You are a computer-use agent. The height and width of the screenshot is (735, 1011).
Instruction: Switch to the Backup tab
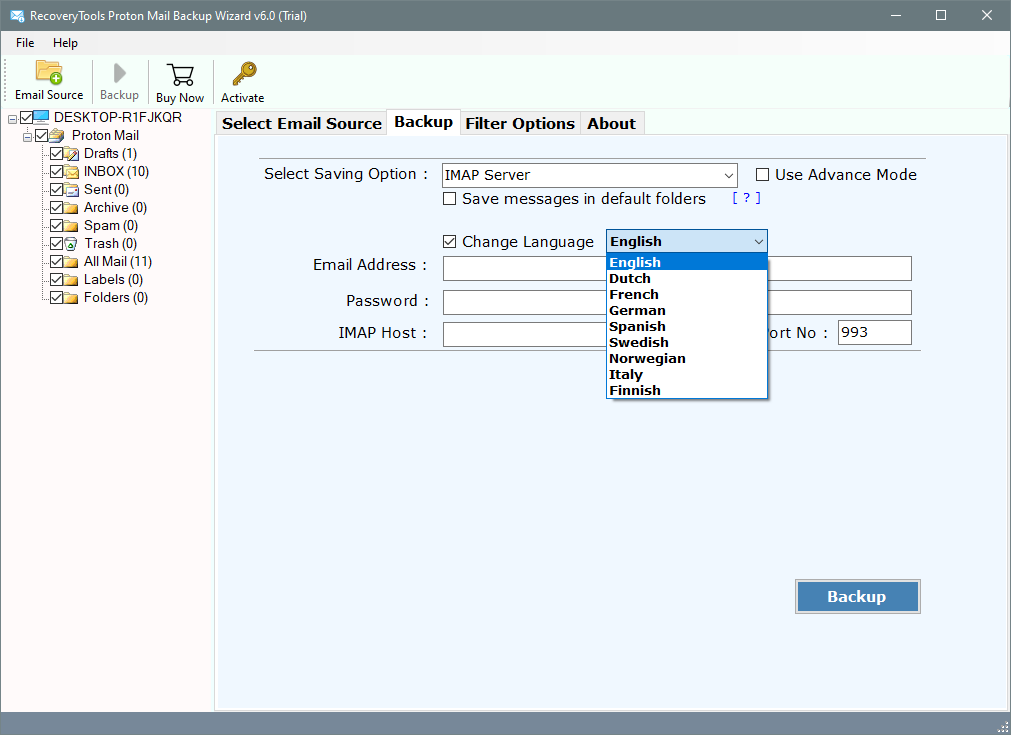pos(424,122)
